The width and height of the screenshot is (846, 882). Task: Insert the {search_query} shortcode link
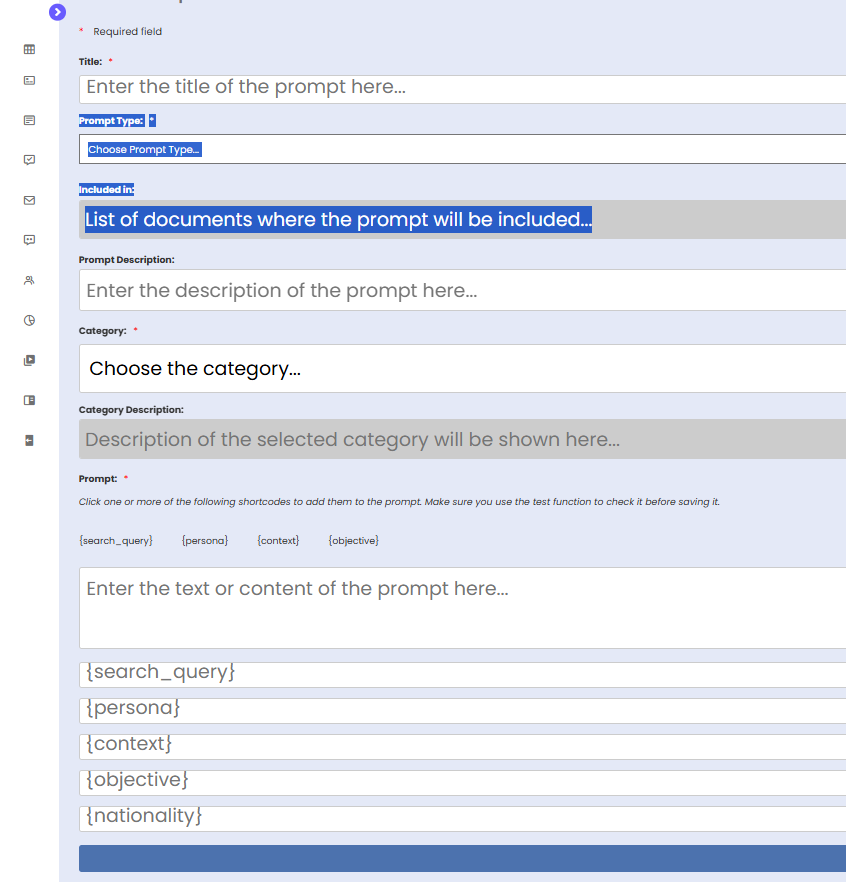pyautogui.click(x=116, y=541)
